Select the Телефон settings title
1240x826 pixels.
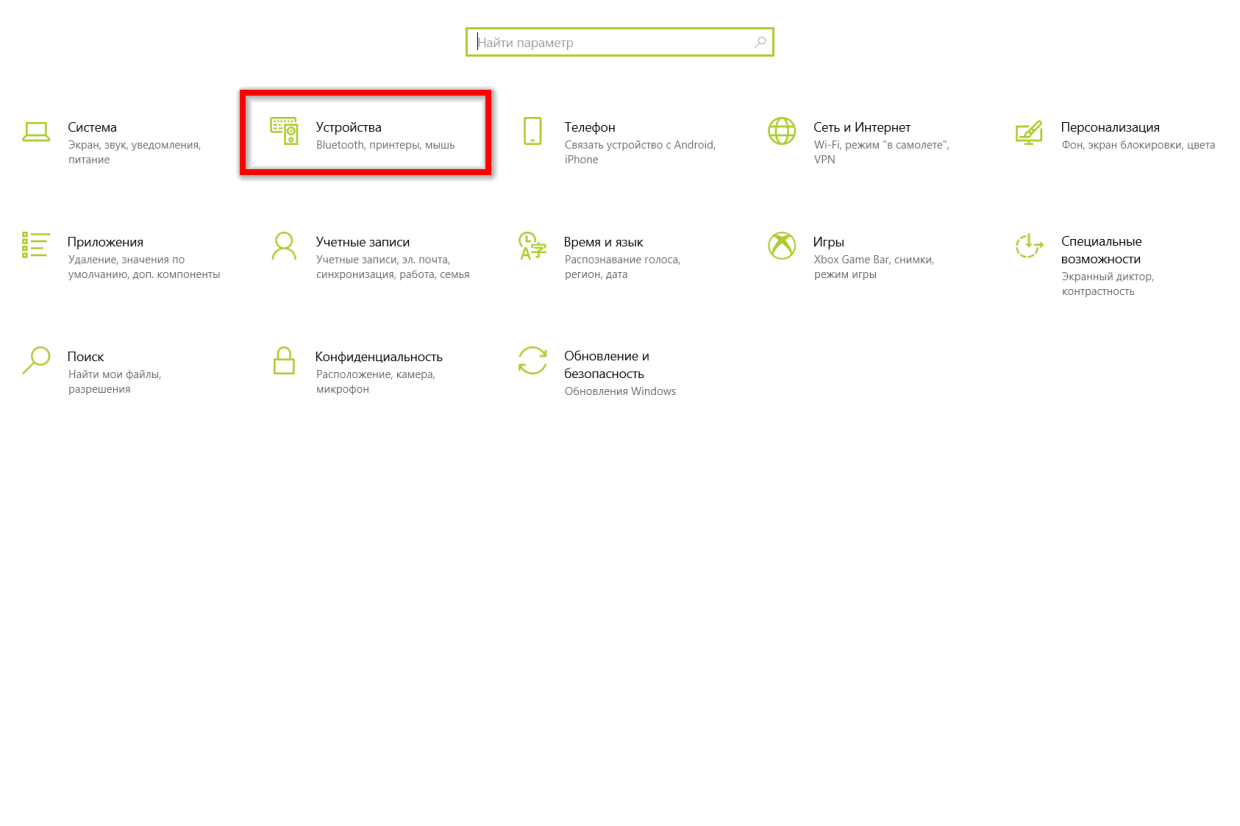coord(590,127)
